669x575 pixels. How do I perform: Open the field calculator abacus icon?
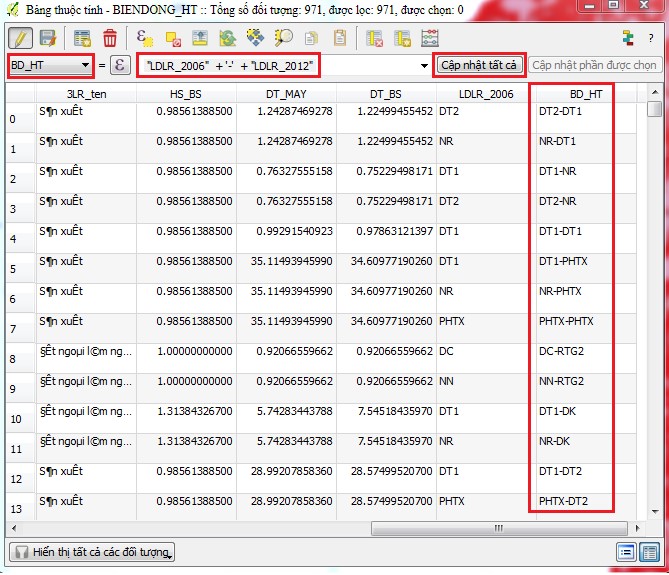click(x=430, y=38)
